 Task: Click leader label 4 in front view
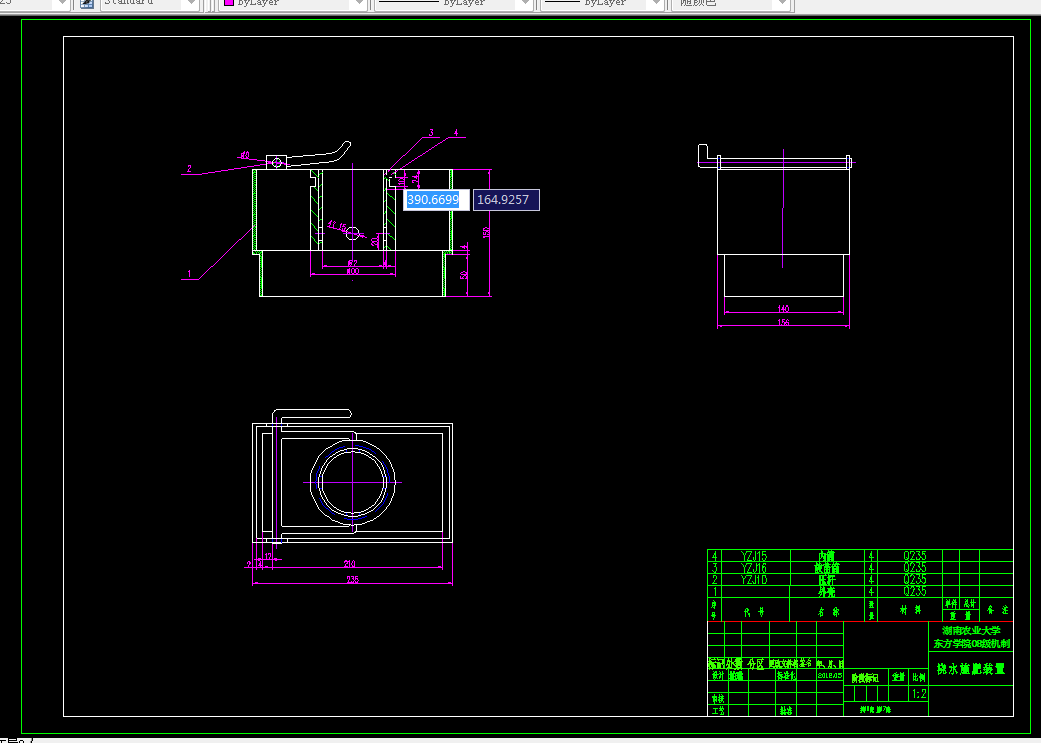(456, 133)
